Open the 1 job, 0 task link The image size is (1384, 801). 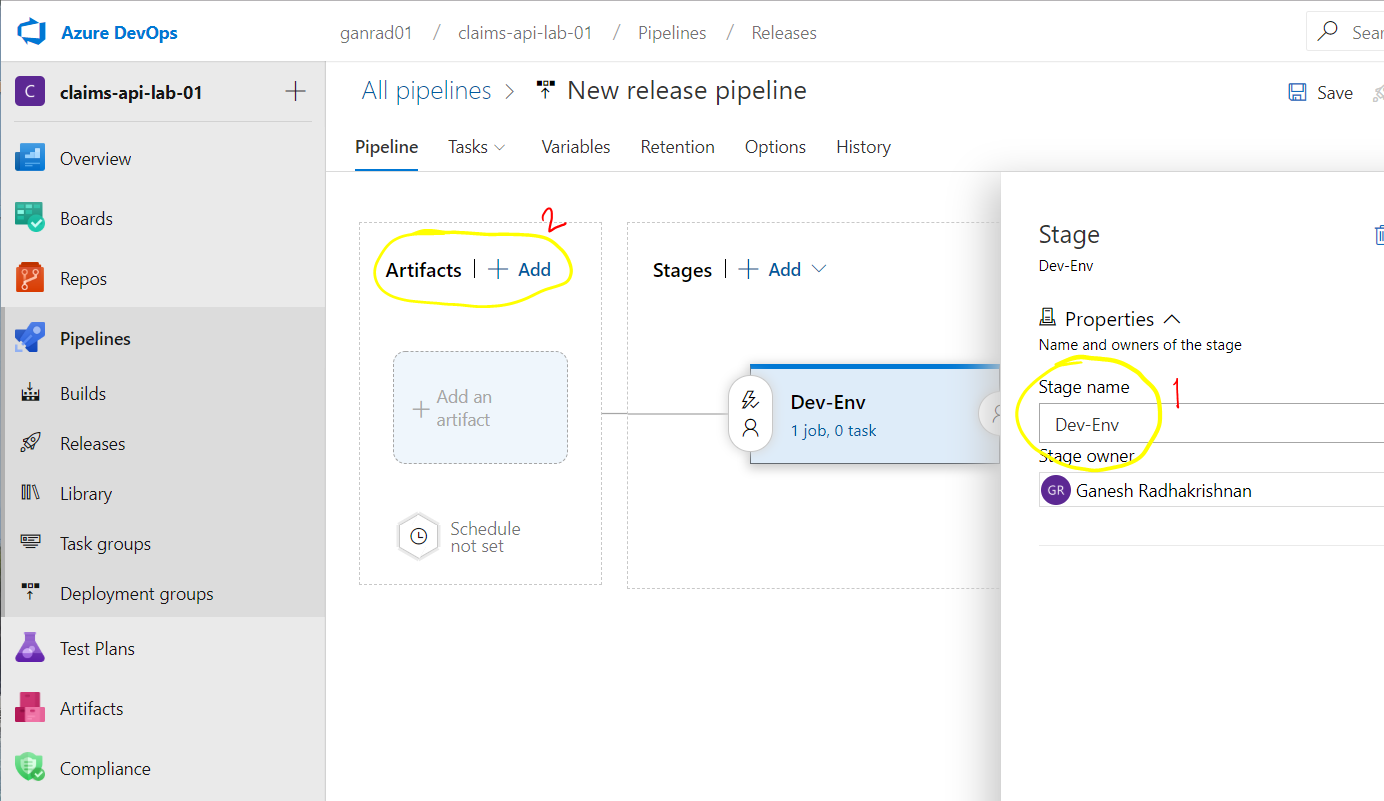[x=834, y=431]
